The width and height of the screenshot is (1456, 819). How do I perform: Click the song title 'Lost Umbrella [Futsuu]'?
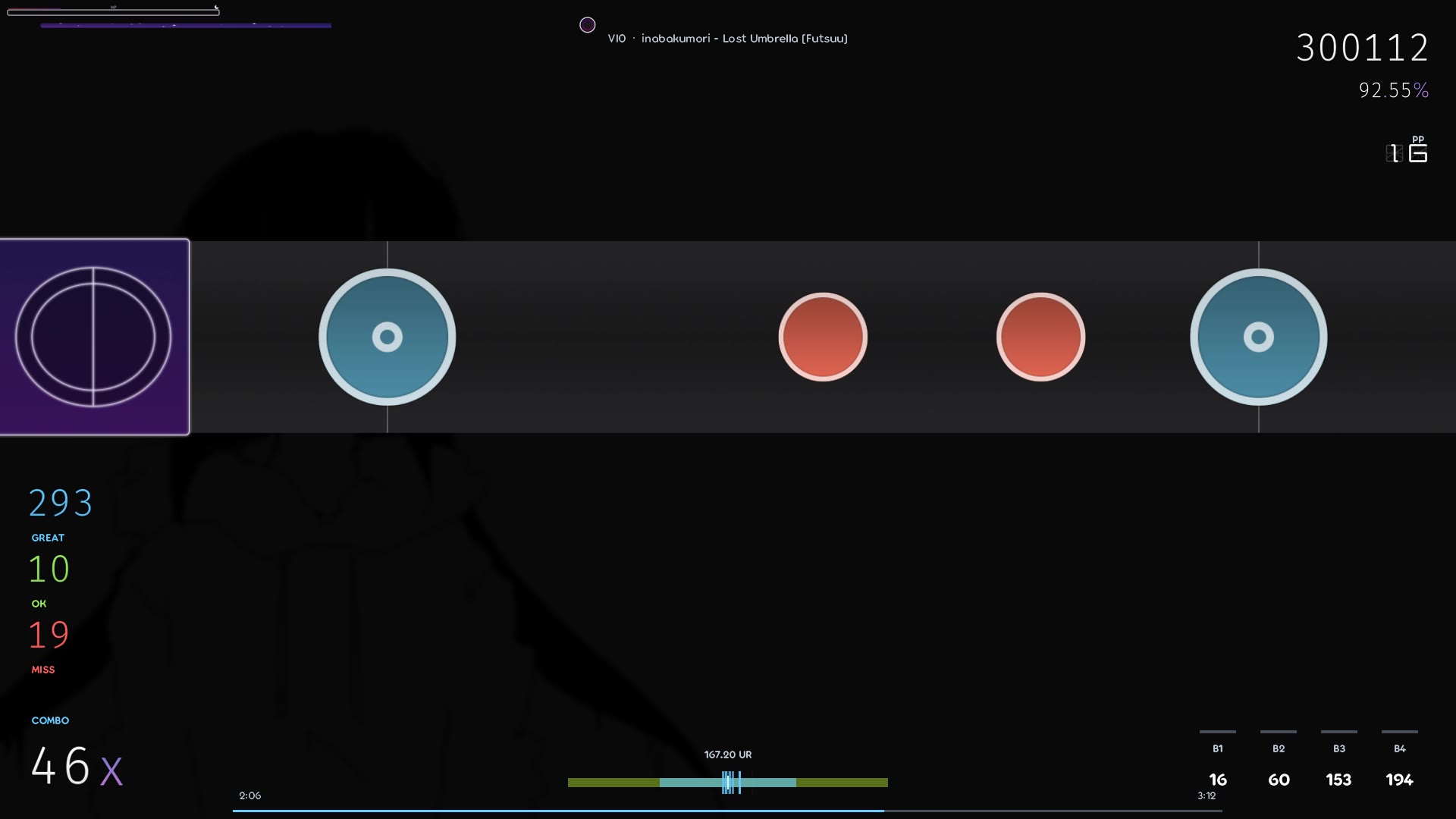pos(785,39)
